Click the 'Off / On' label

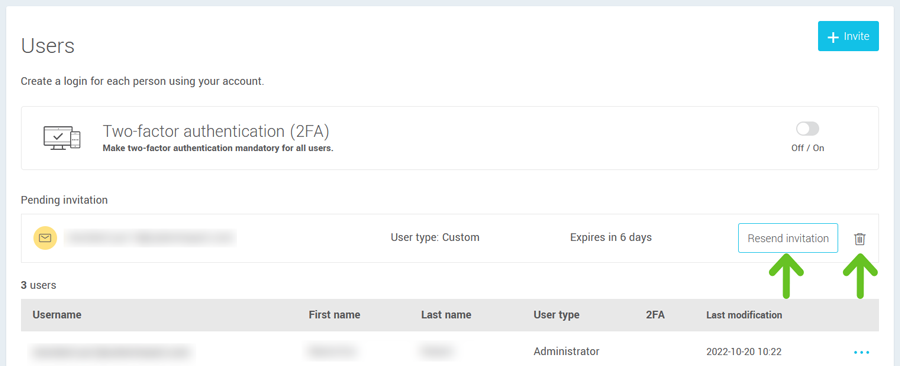[x=808, y=148]
